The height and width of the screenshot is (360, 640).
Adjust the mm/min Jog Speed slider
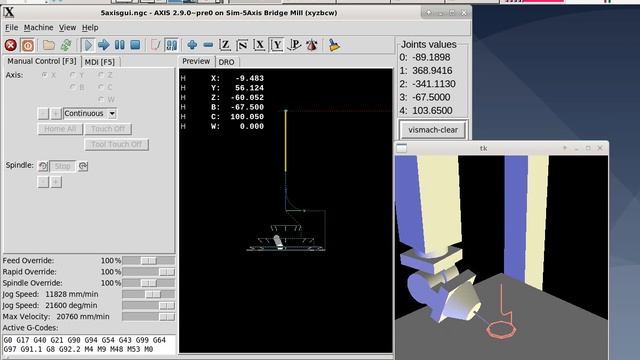coord(149,294)
